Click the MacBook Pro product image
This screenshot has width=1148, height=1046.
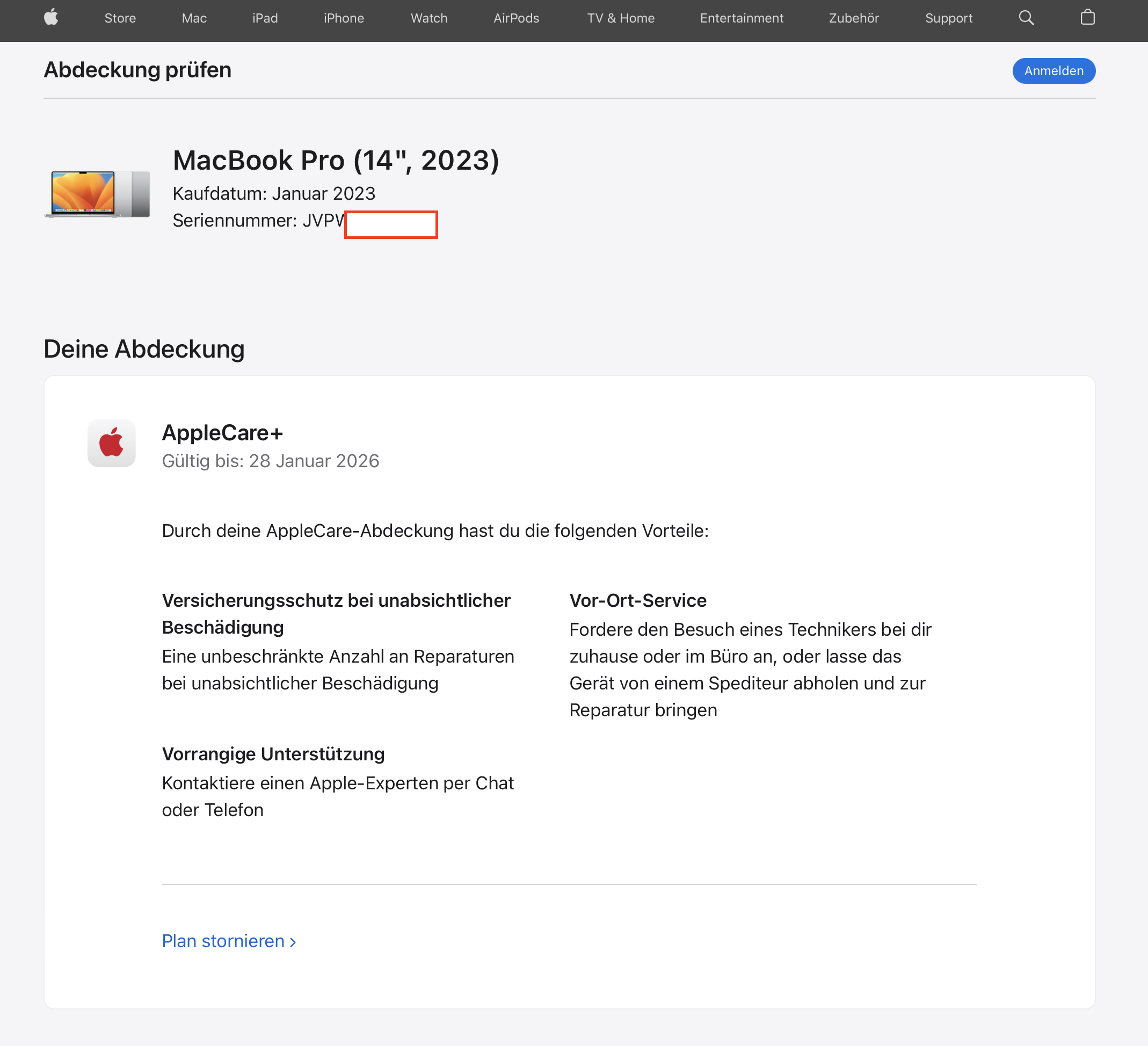pyautogui.click(x=97, y=194)
